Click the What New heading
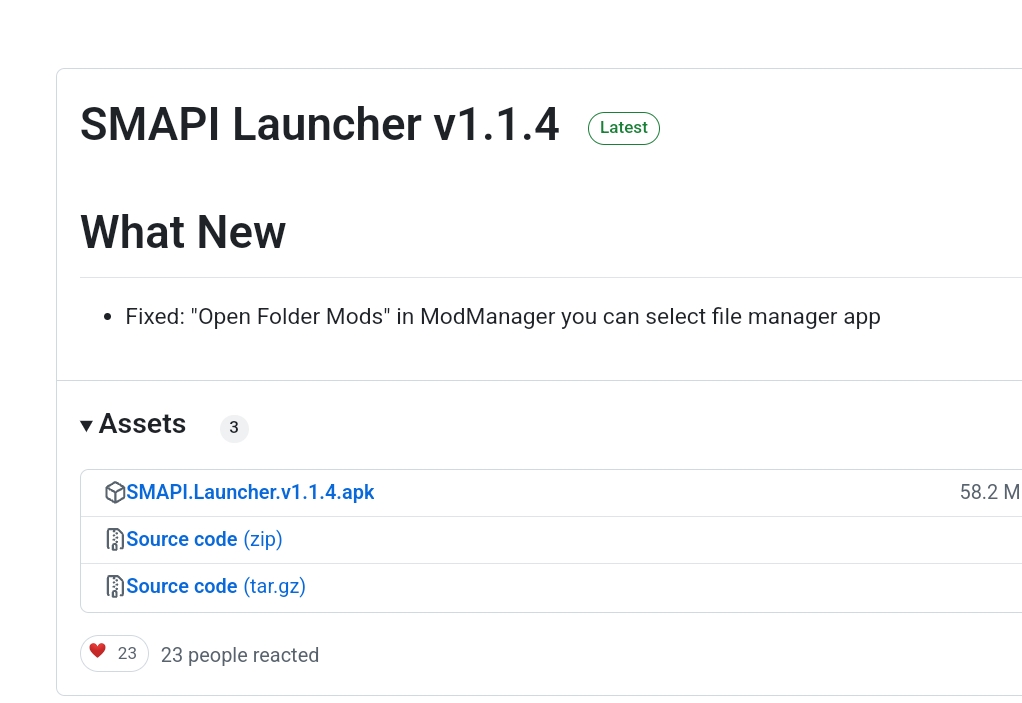 click(183, 232)
